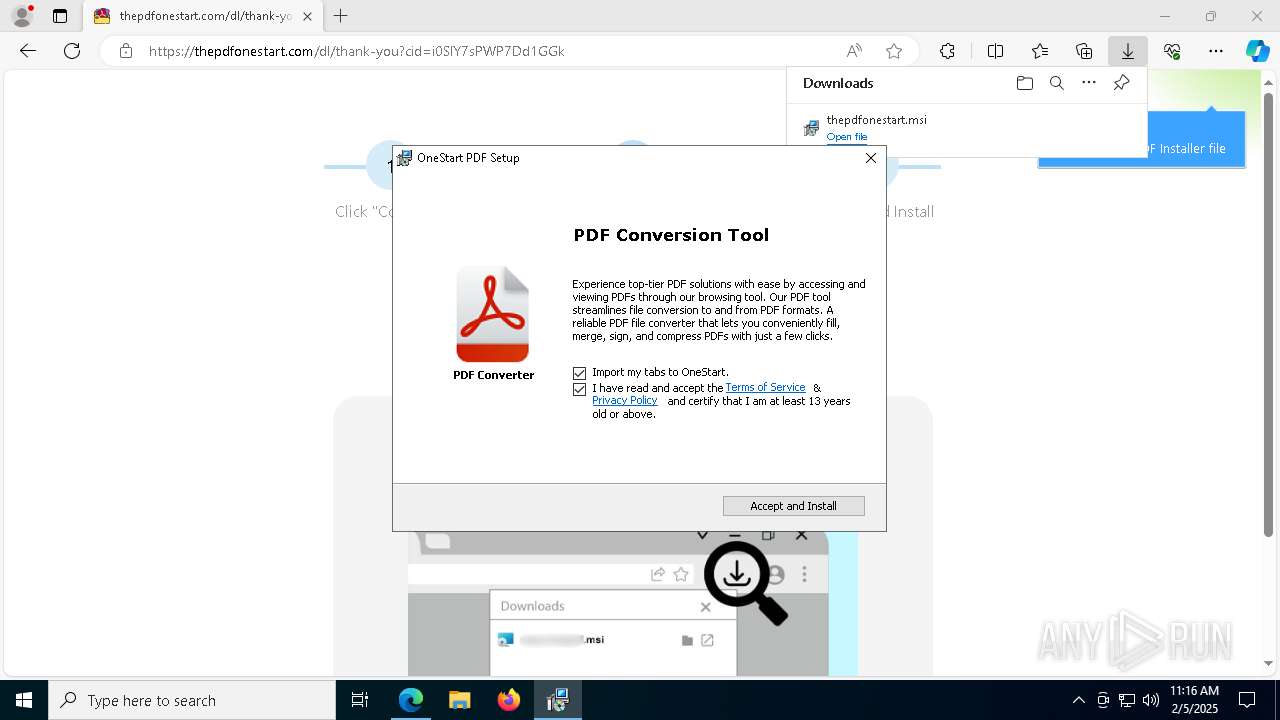Screen dimensions: 1280x720
Task: Uncheck accept Terms of Service checkbox
Action: [579, 389]
